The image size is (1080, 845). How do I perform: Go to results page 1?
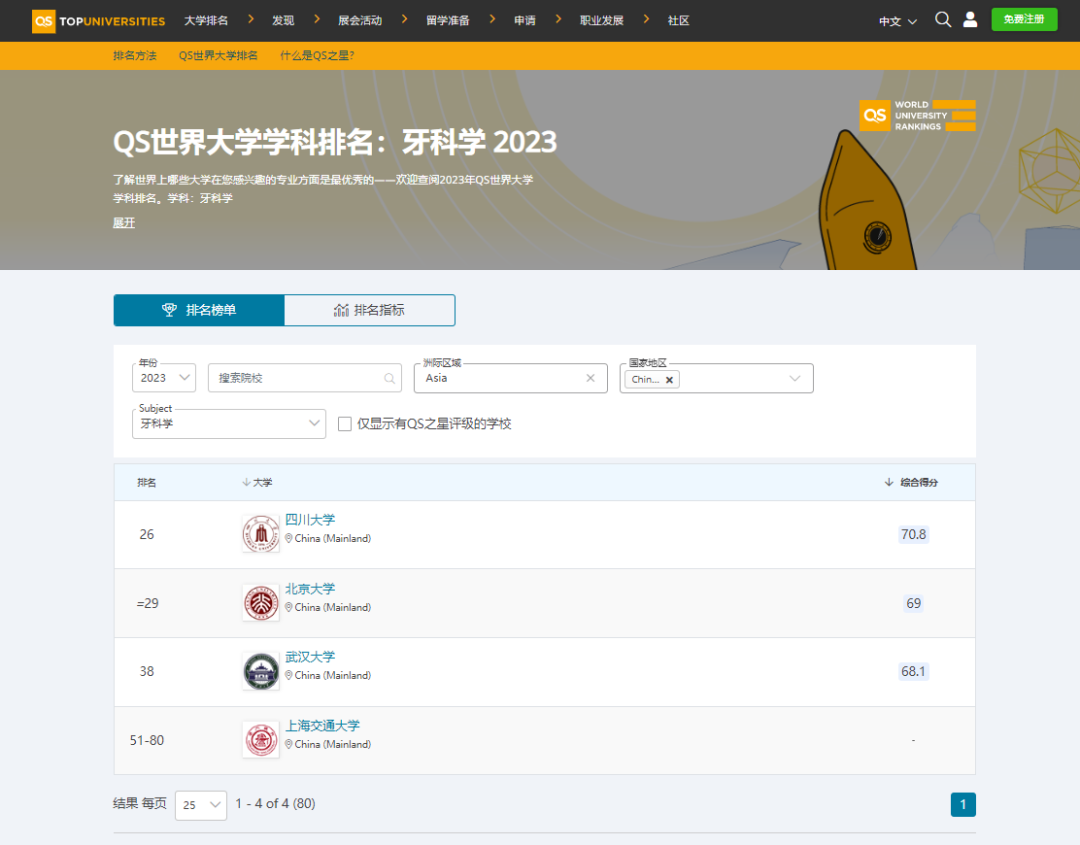pos(963,804)
